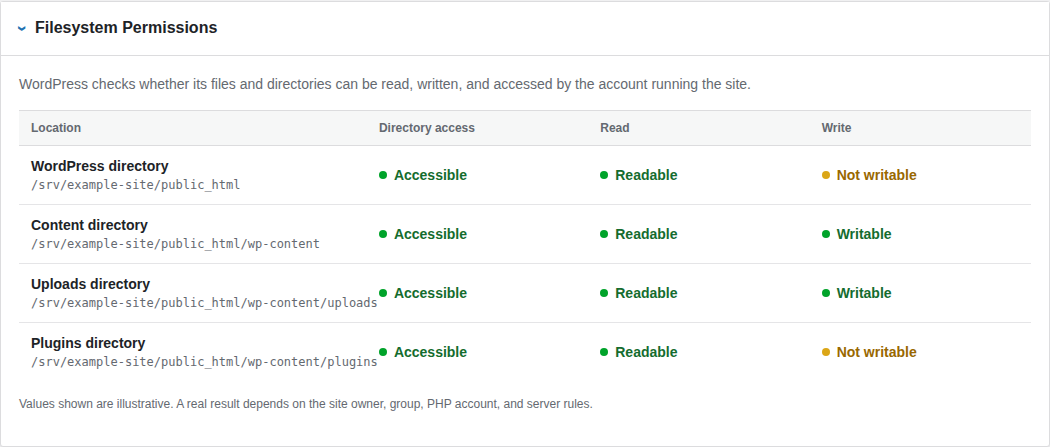Click the green dot beside WordPress directory Accessible
Screen dimensions: 1050x447
pos(383,175)
